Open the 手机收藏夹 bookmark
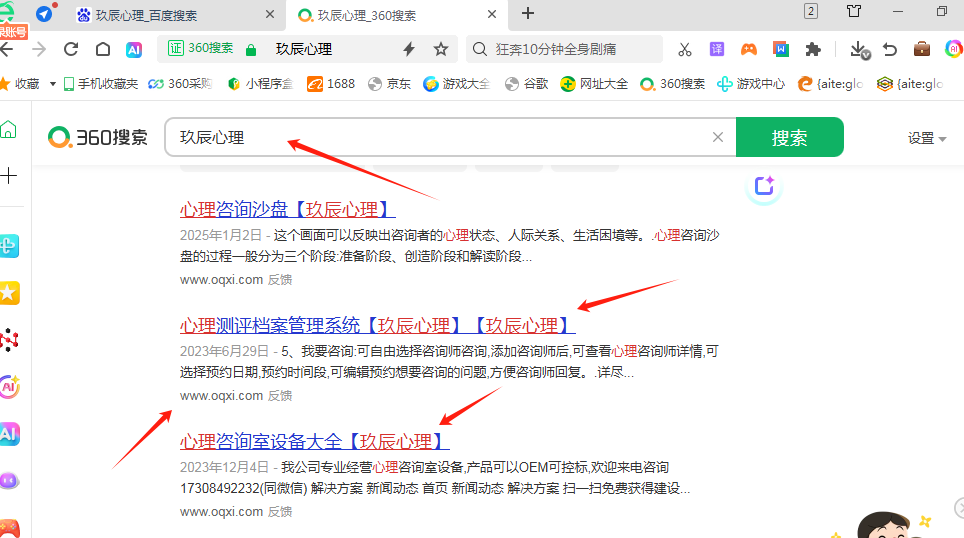 pyautogui.click(x=101, y=84)
